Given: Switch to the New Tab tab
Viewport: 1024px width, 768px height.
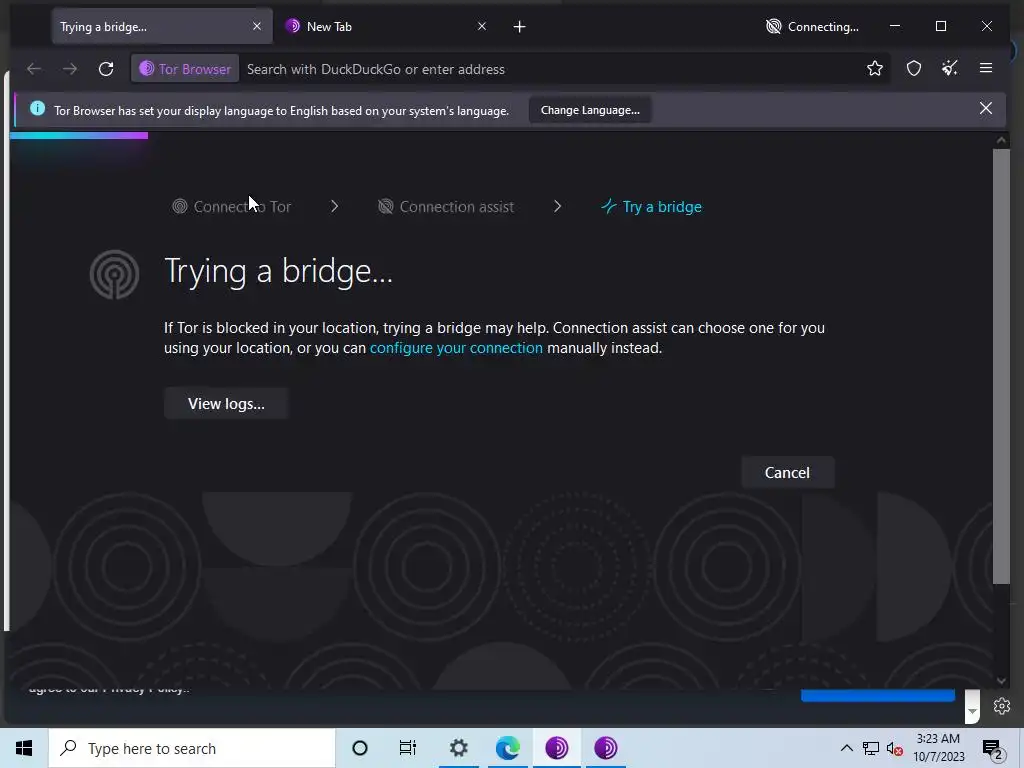Looking at the screenshot, I should 387,26.
